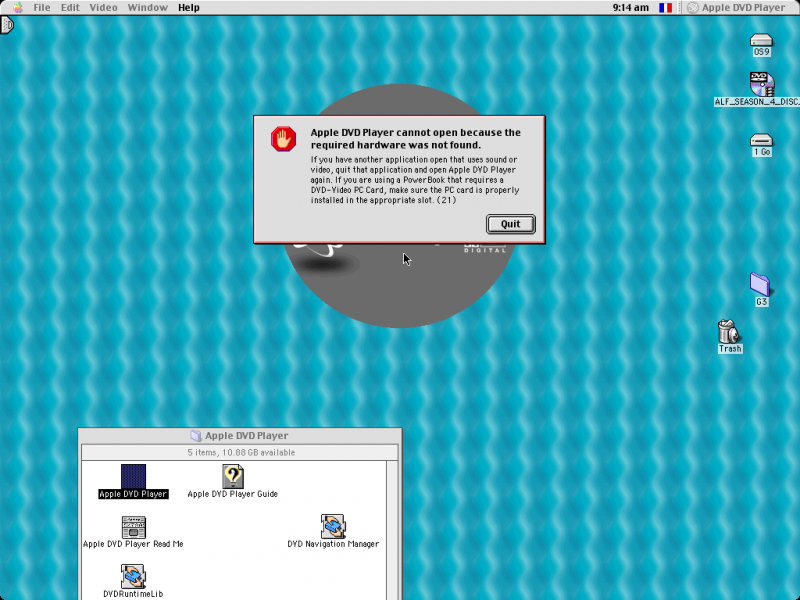Open the Help menu
Screen dimensions: 800x600
(189, 8)
